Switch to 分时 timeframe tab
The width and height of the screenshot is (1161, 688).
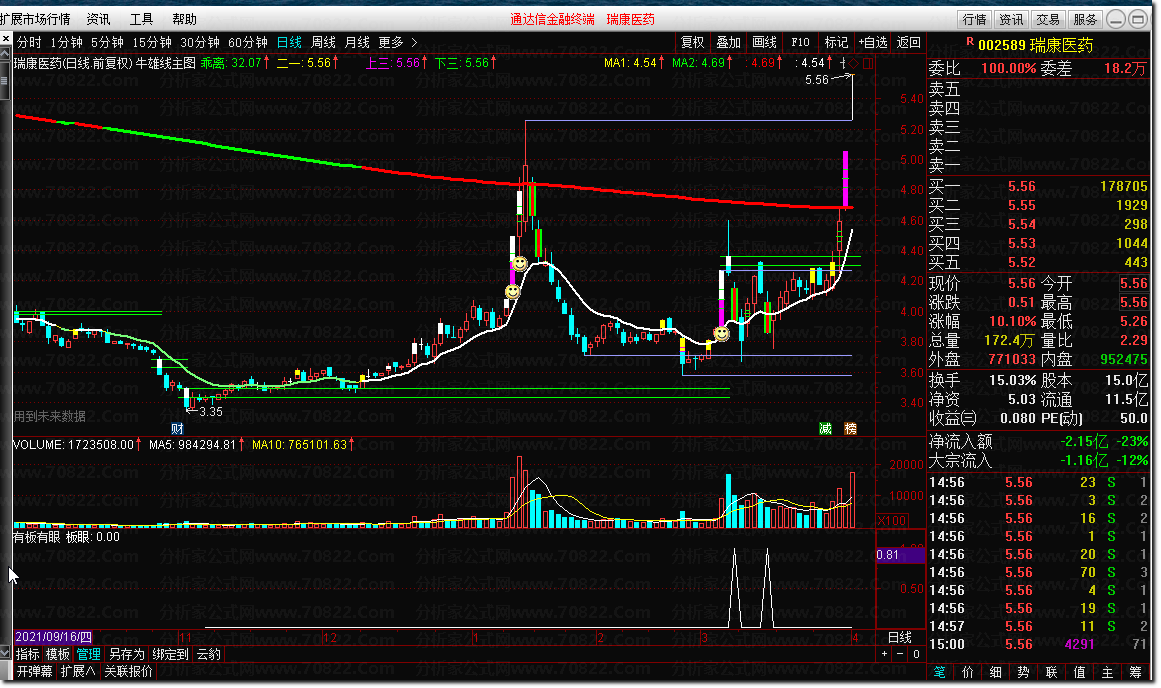tap(30, 42)
